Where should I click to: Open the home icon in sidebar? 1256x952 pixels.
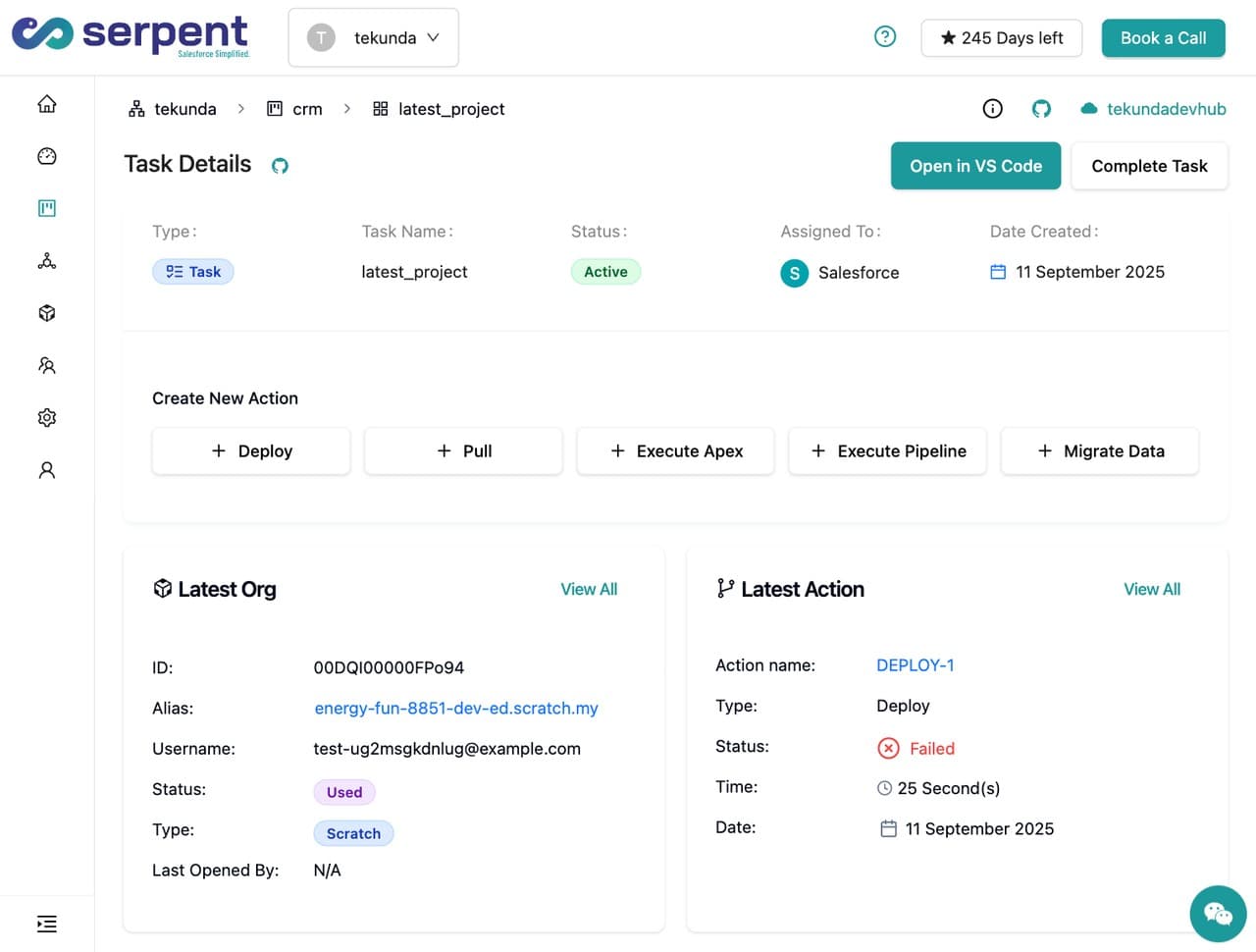[x=47, y=104]
